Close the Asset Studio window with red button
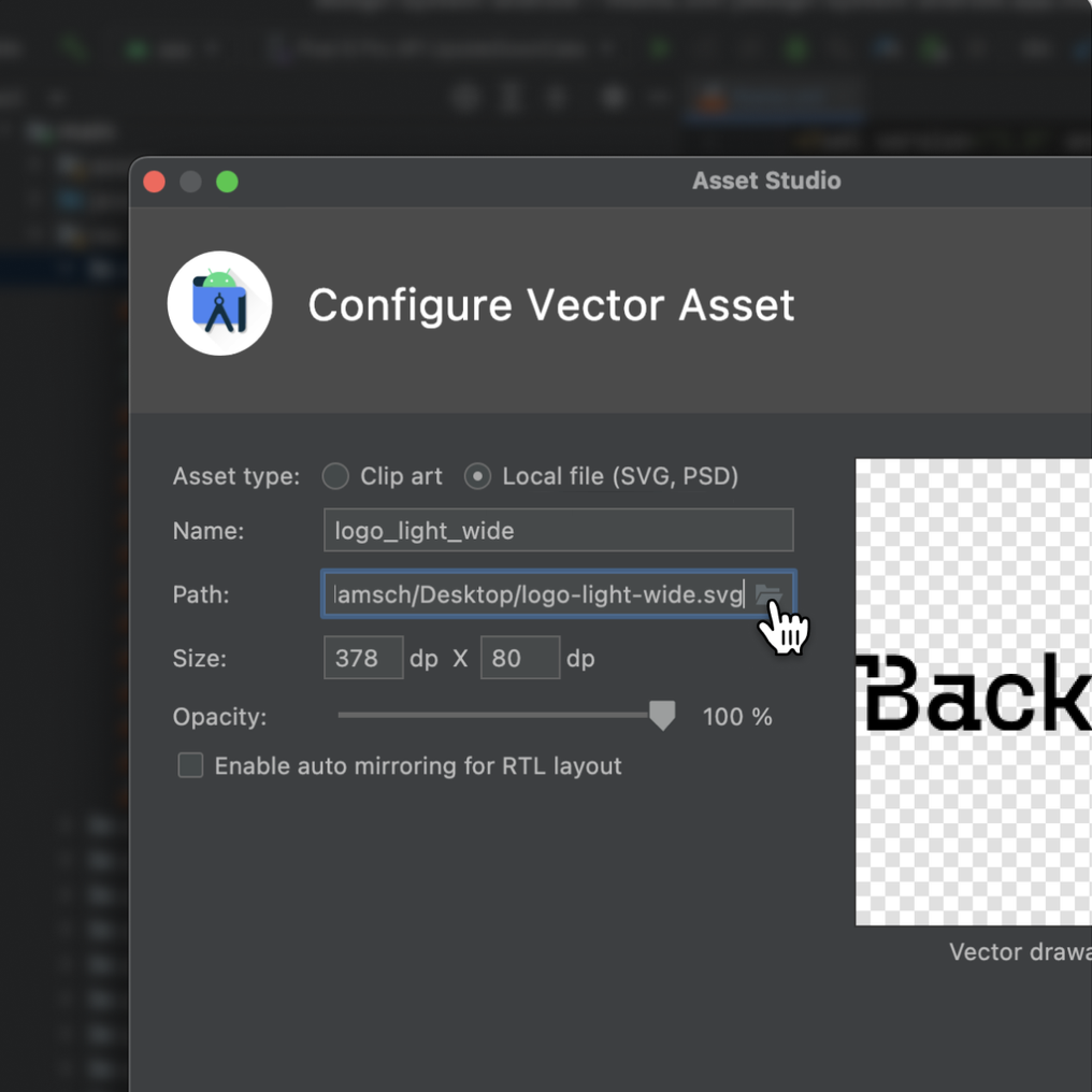Screen dimensions: 1092x1092 tap(154, 182)
